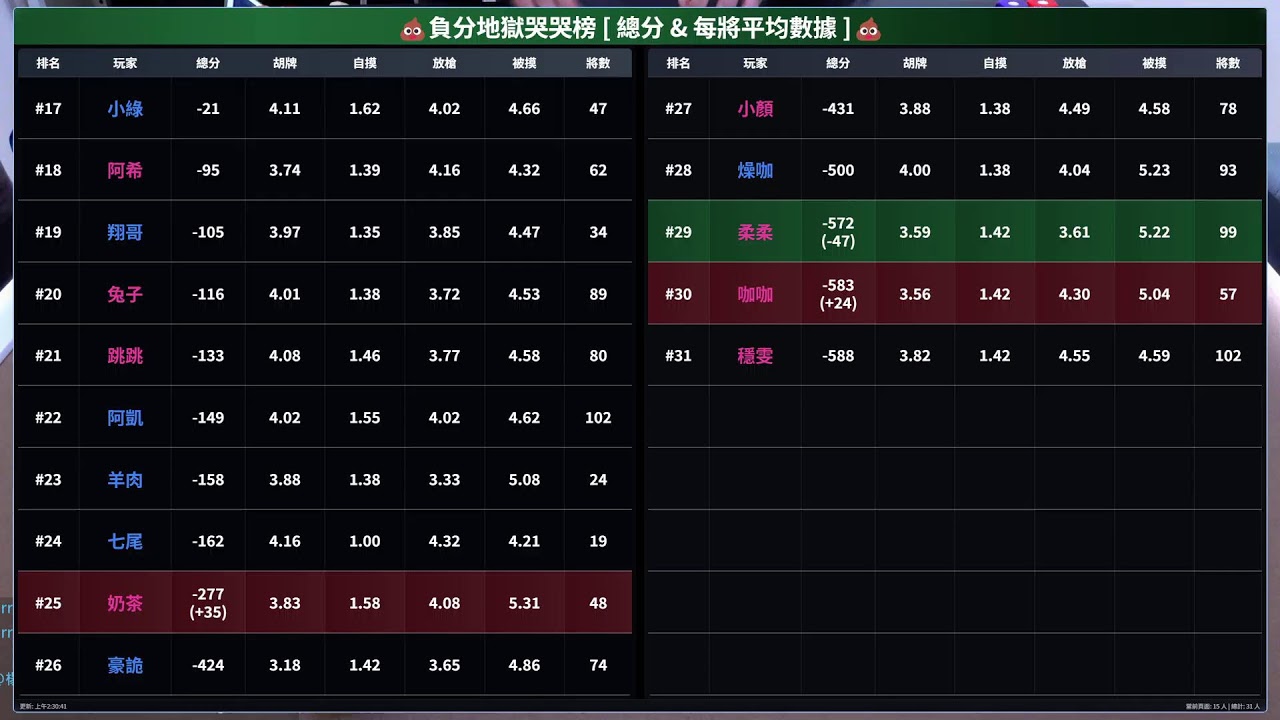Click rank label #31

(678, 356)
